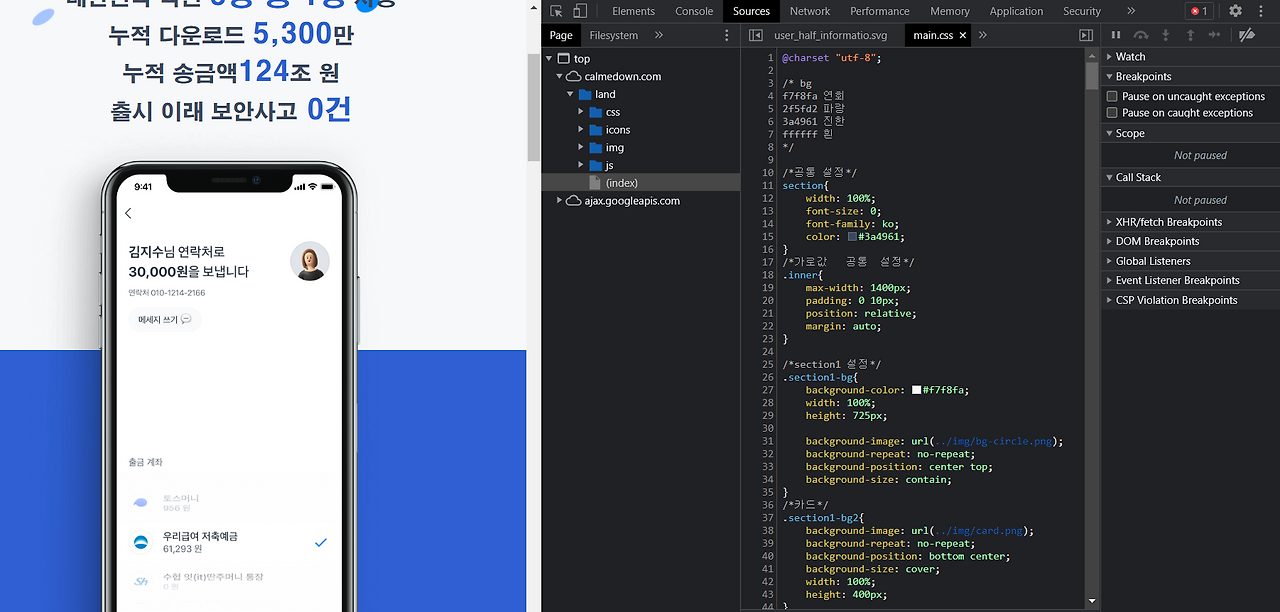This screenshot has width=1280, height=612.
Task: Close the main.css editor tab
Action: 963,35
